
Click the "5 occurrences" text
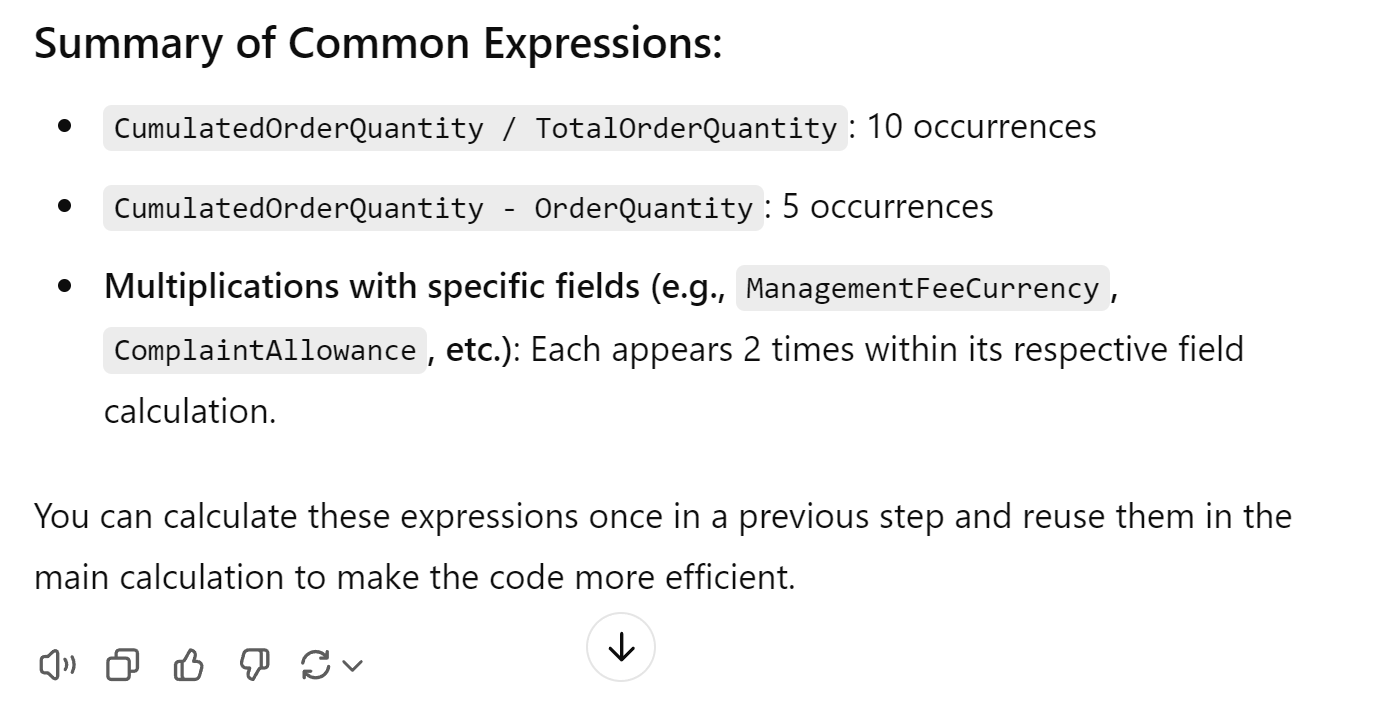coord(888,207)
